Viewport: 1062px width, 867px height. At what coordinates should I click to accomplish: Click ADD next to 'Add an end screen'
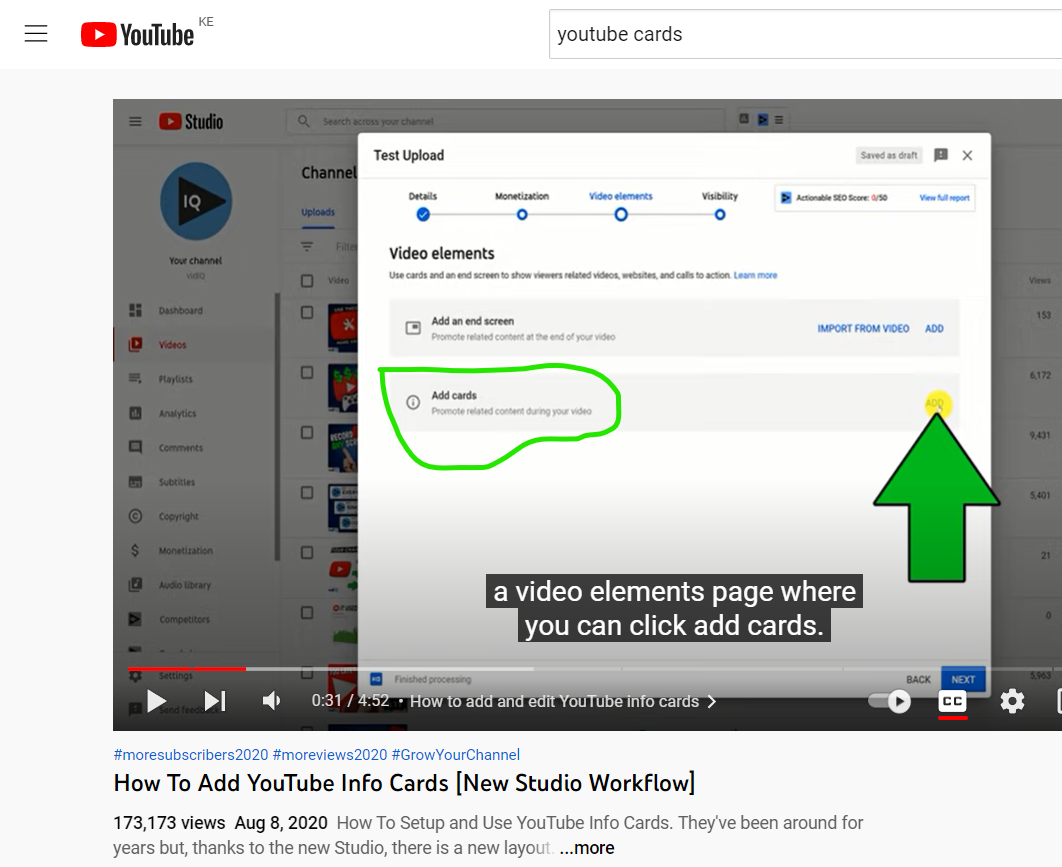tap(934, 329)
